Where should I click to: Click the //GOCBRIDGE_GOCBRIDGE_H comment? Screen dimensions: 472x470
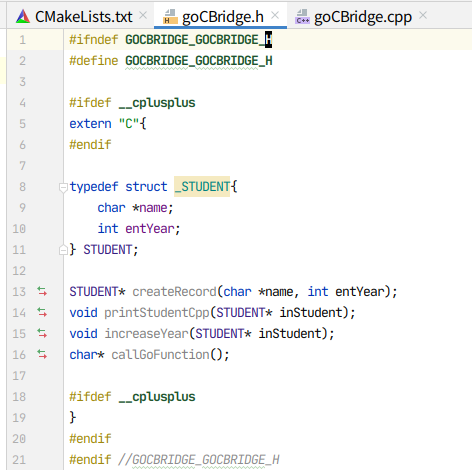coord(199,460)
